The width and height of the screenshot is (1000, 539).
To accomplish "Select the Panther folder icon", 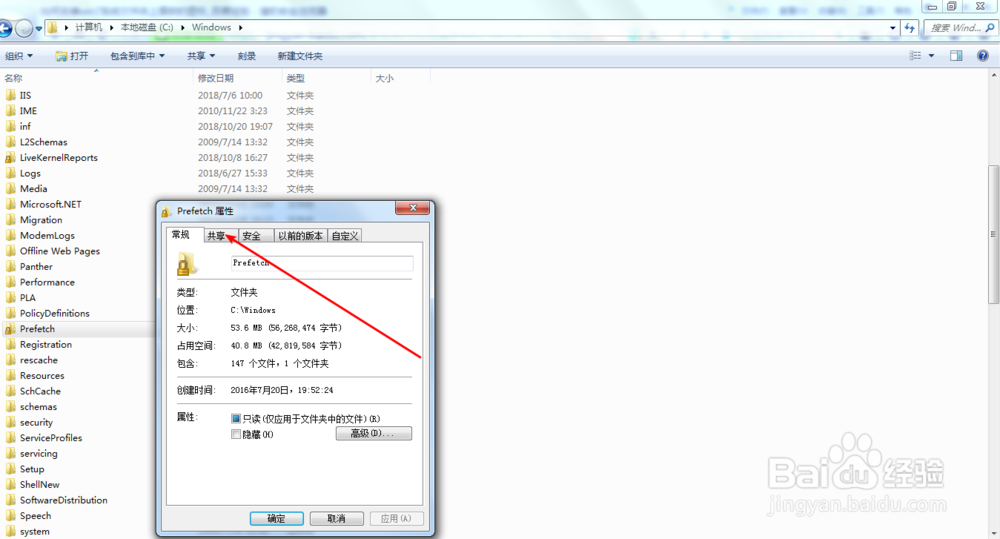I will [x=10, y=267].
